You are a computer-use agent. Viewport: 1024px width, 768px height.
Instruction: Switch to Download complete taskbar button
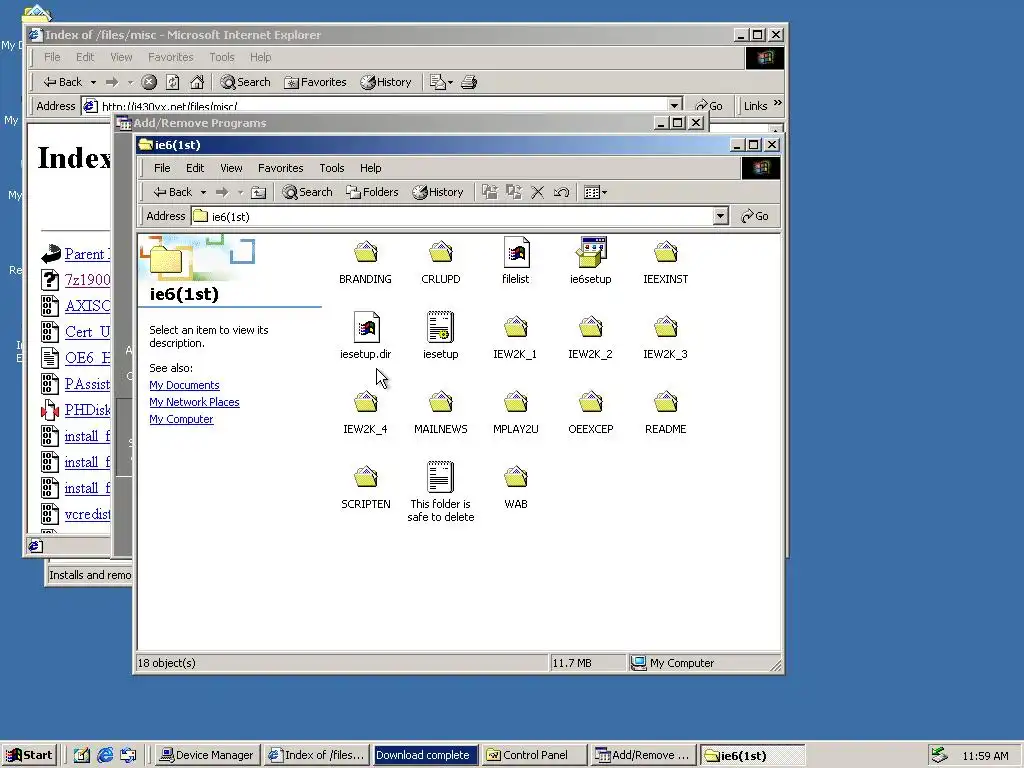coord(423,755)
